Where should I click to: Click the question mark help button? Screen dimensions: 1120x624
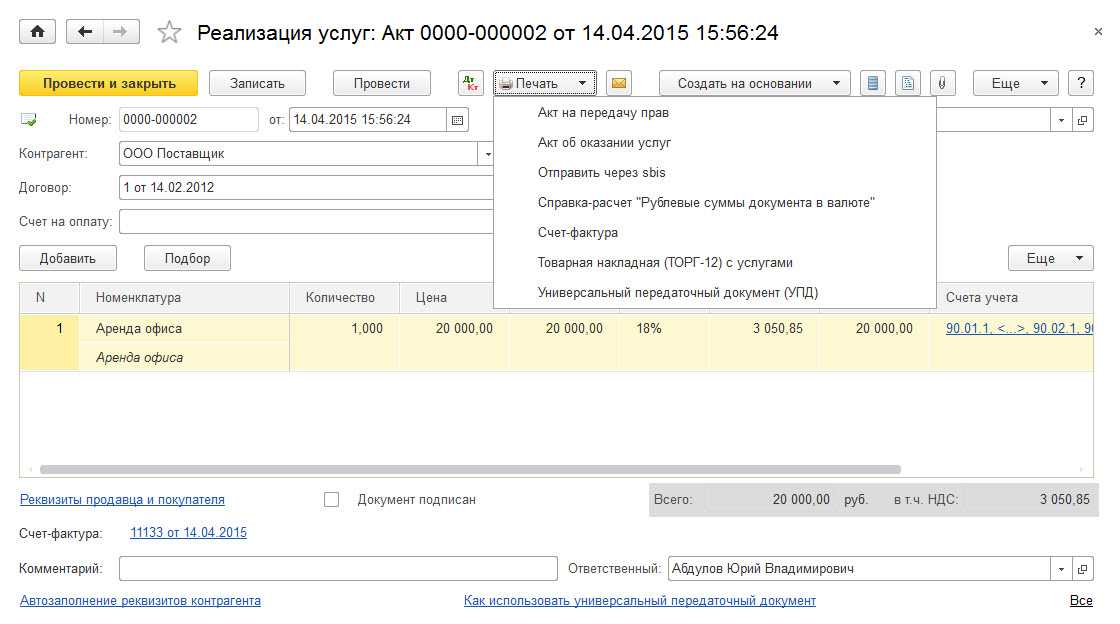point(1079,84)
